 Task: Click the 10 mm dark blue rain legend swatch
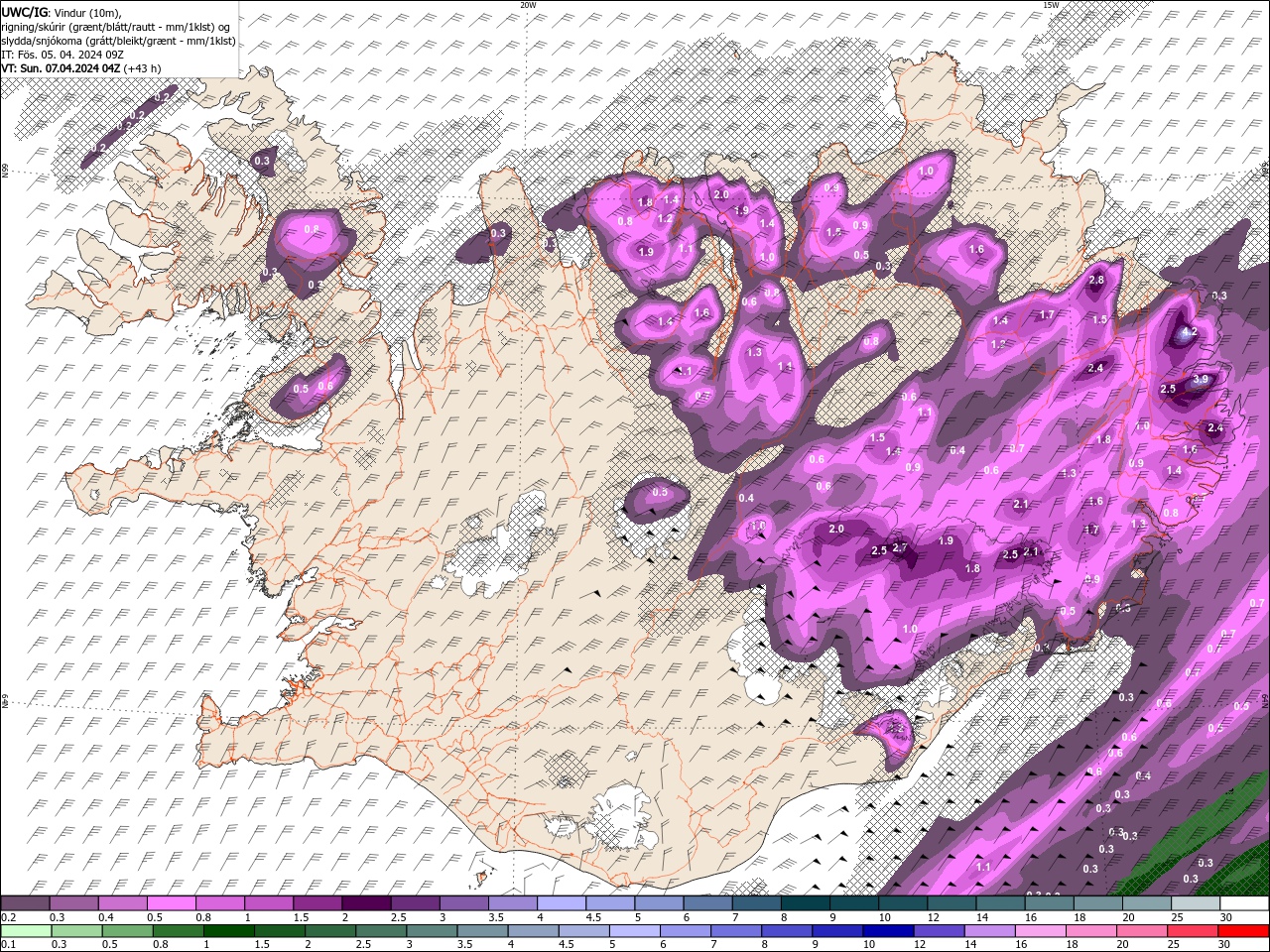tap(887, 931)
